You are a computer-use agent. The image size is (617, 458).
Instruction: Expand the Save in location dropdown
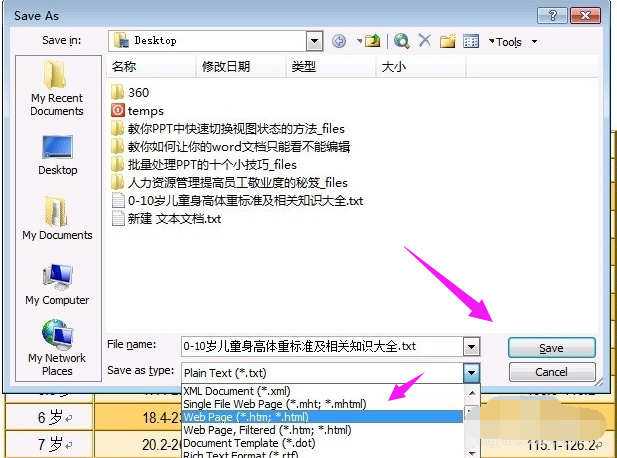pos(315,41)
